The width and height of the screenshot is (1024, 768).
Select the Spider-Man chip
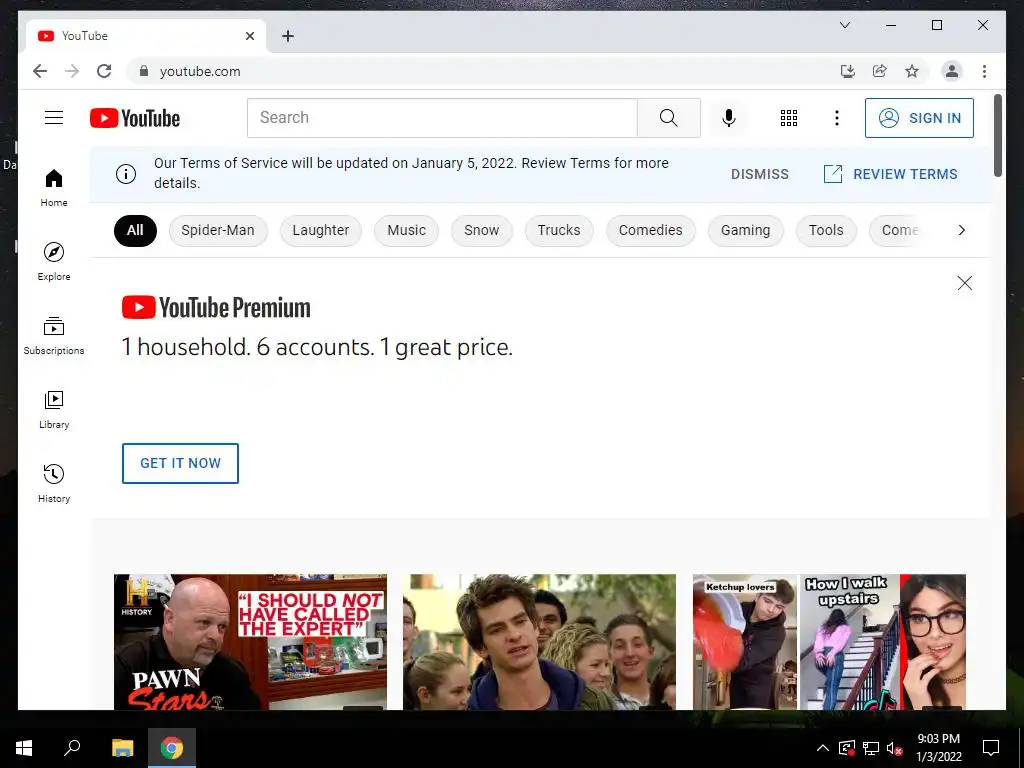pyautogui.click(x=218, y=231)
